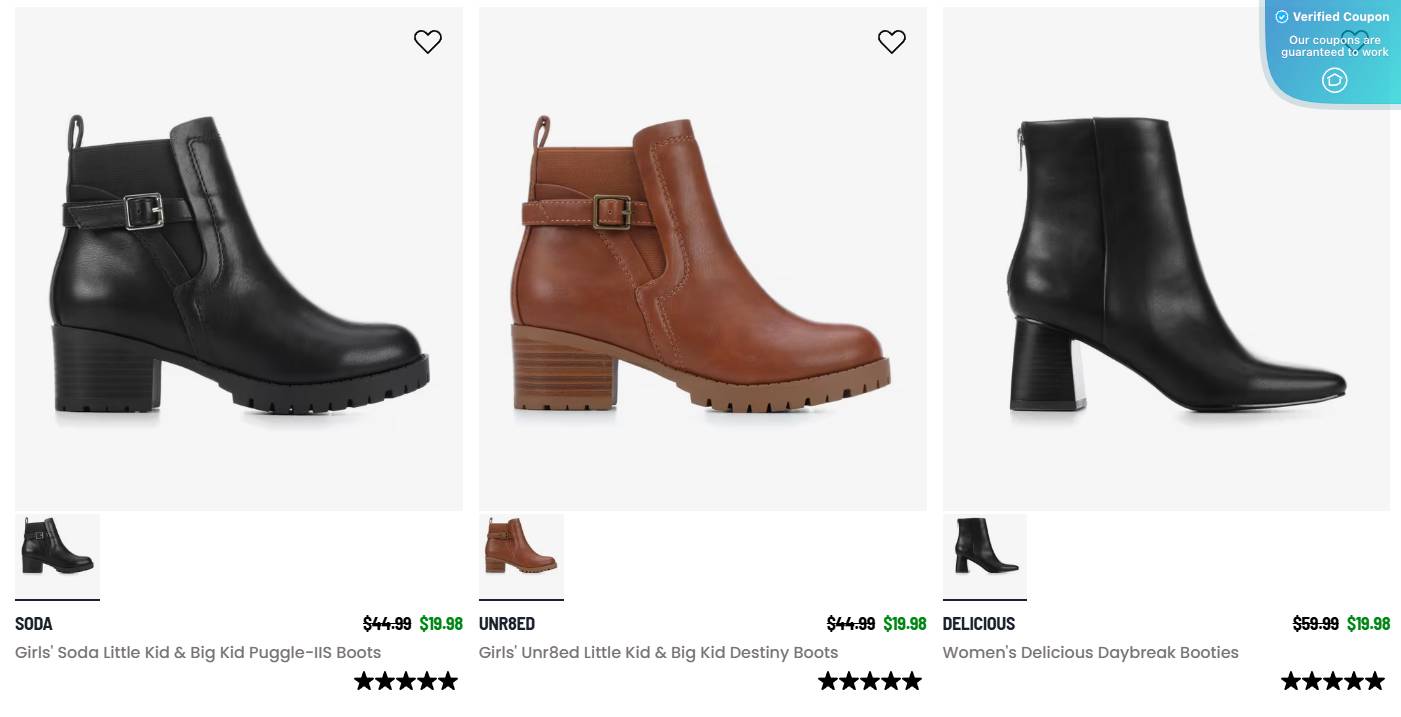1401x717 pixels.
Task: Click the $59.99 original price on Daybreak Booties
Action: (1315, 624)
